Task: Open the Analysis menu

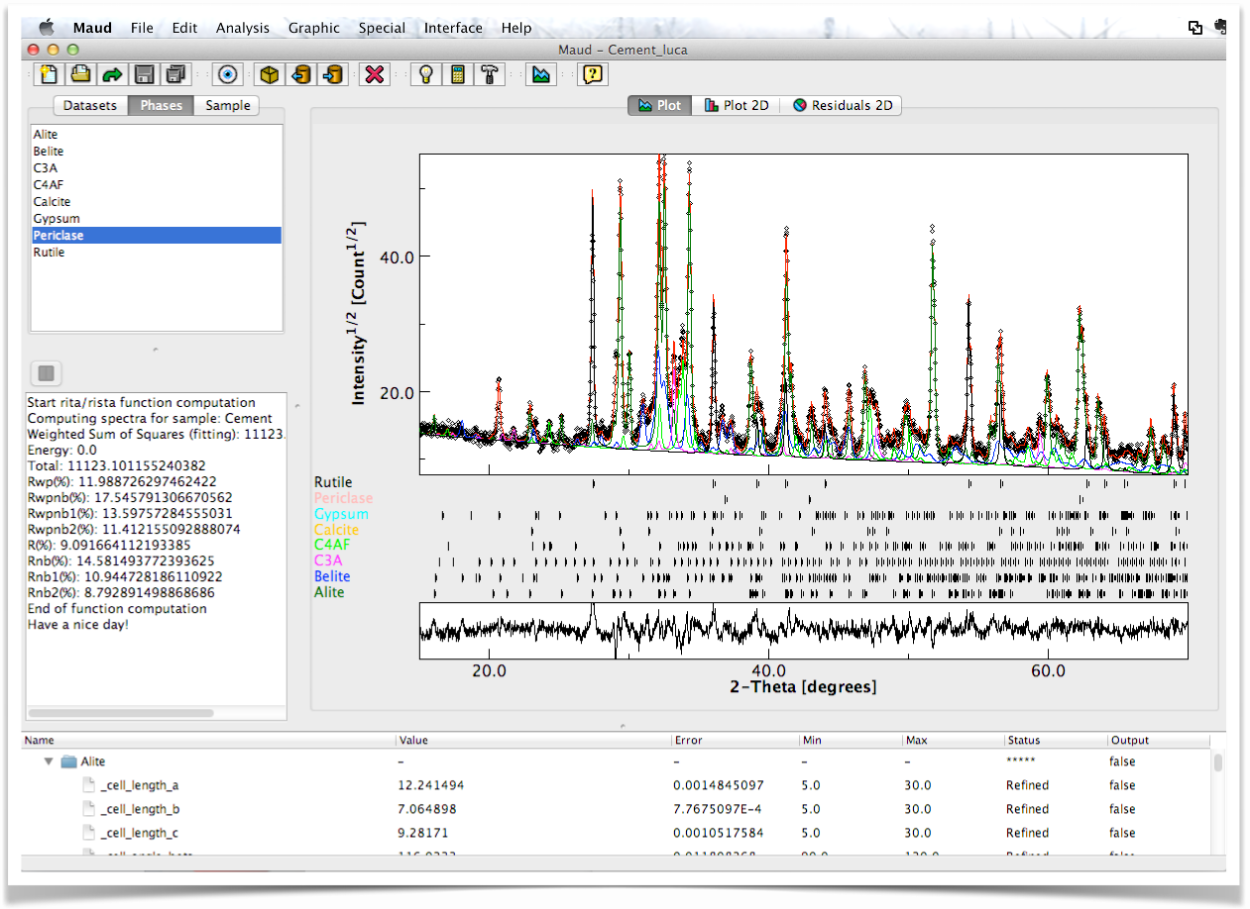Action: point(243,28)
